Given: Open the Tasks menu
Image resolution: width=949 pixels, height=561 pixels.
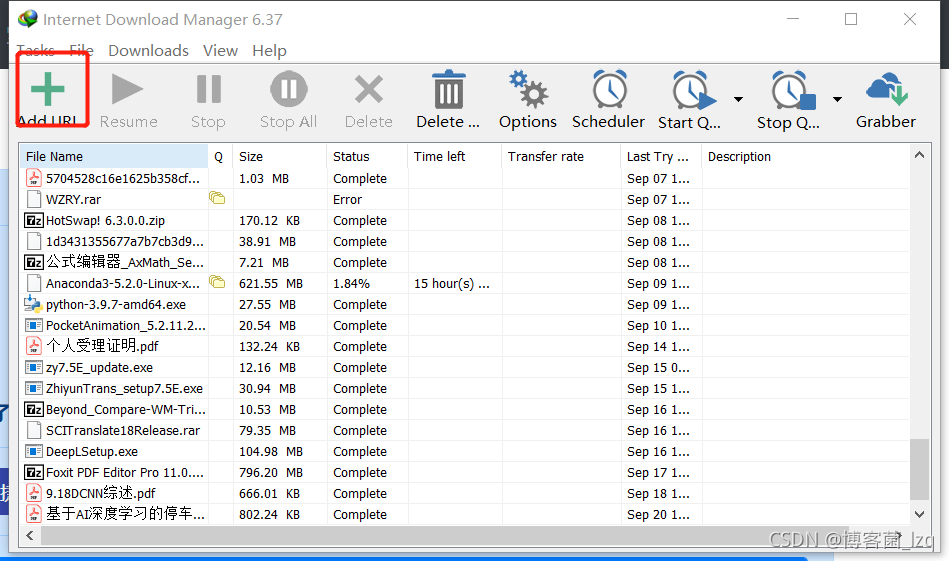Looking at the screenshot, I should pyautogui.click(x=35, y=50).
